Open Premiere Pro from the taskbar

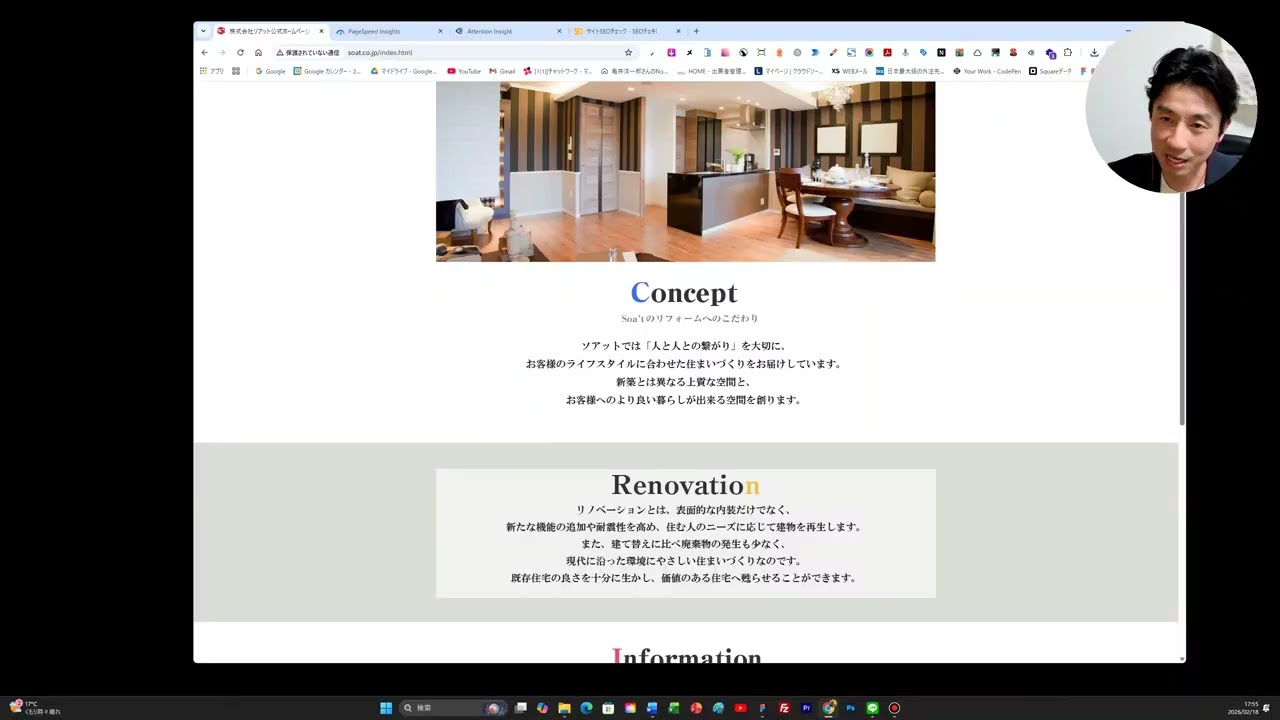(x=806, y=708)
